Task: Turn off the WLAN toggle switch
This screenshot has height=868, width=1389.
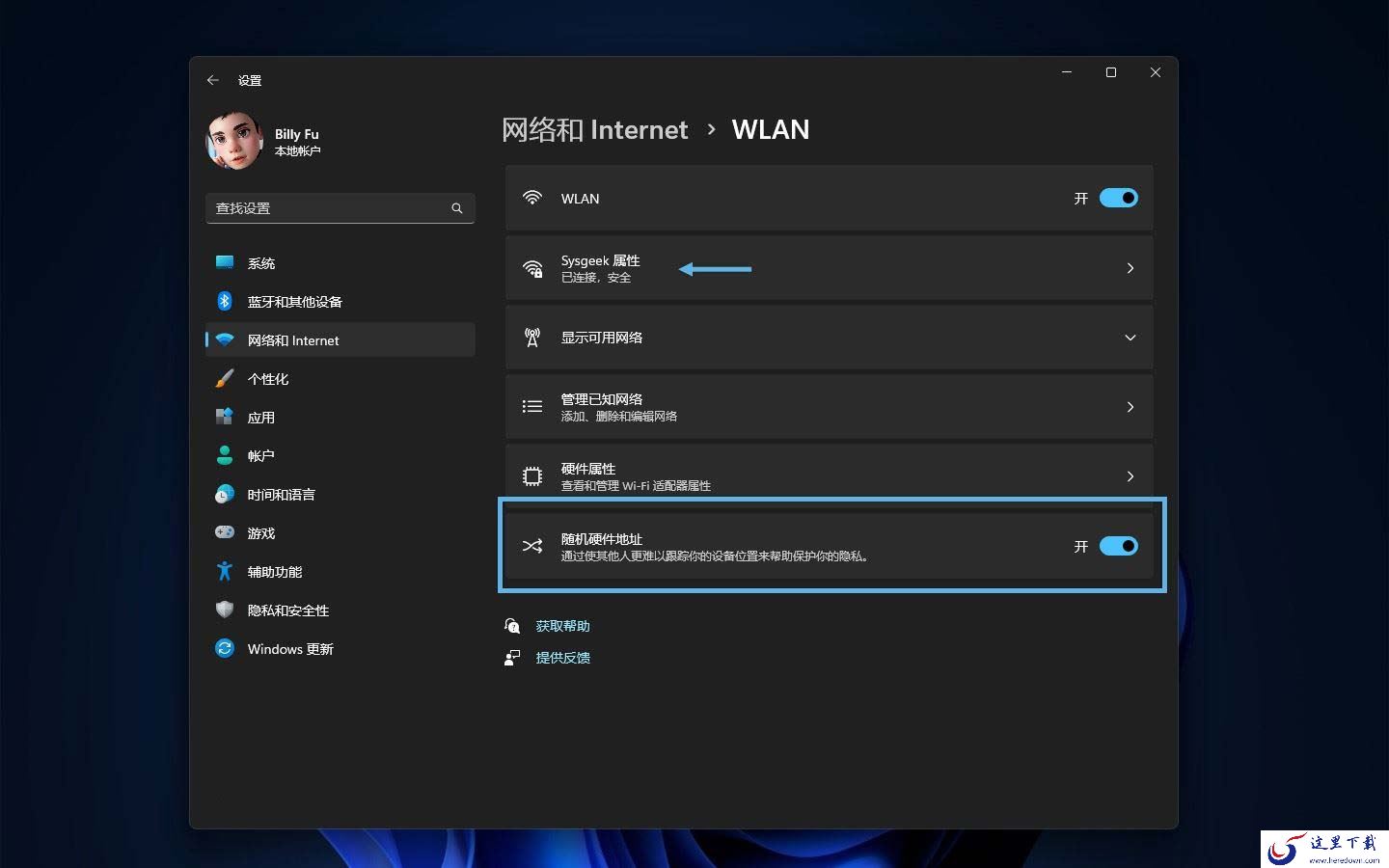Action: 1119,198
